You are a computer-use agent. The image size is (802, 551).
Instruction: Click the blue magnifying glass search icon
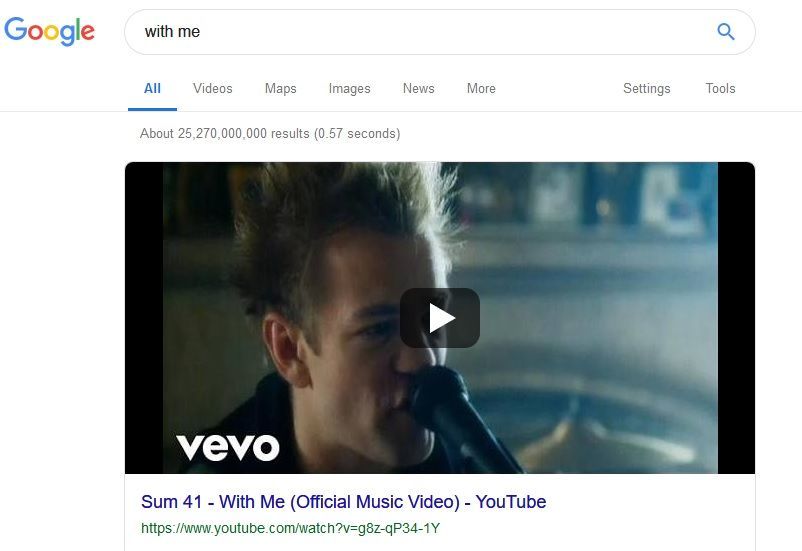(725, 32)
